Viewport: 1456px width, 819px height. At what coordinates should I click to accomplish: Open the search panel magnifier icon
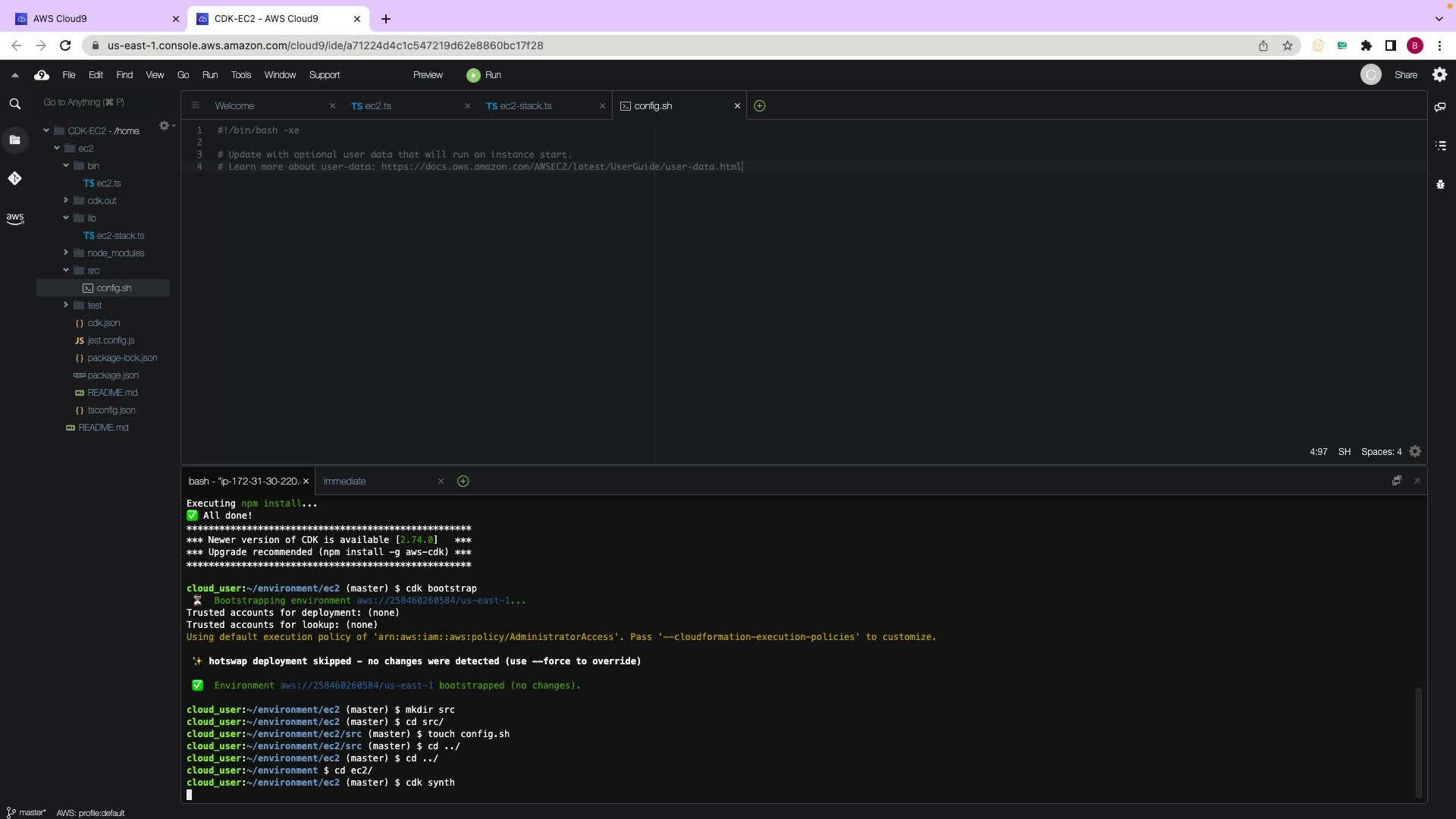[x=14, y=104]
